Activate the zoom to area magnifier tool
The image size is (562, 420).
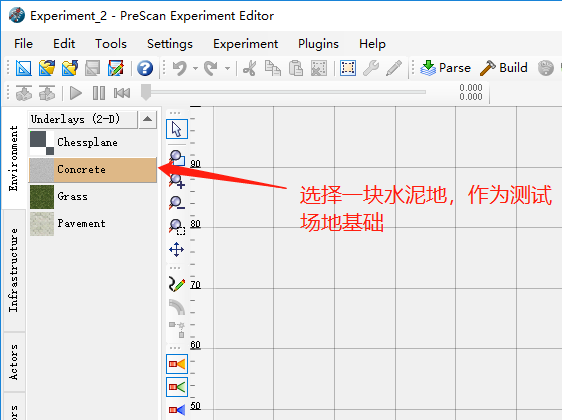(x=177, y=158)
